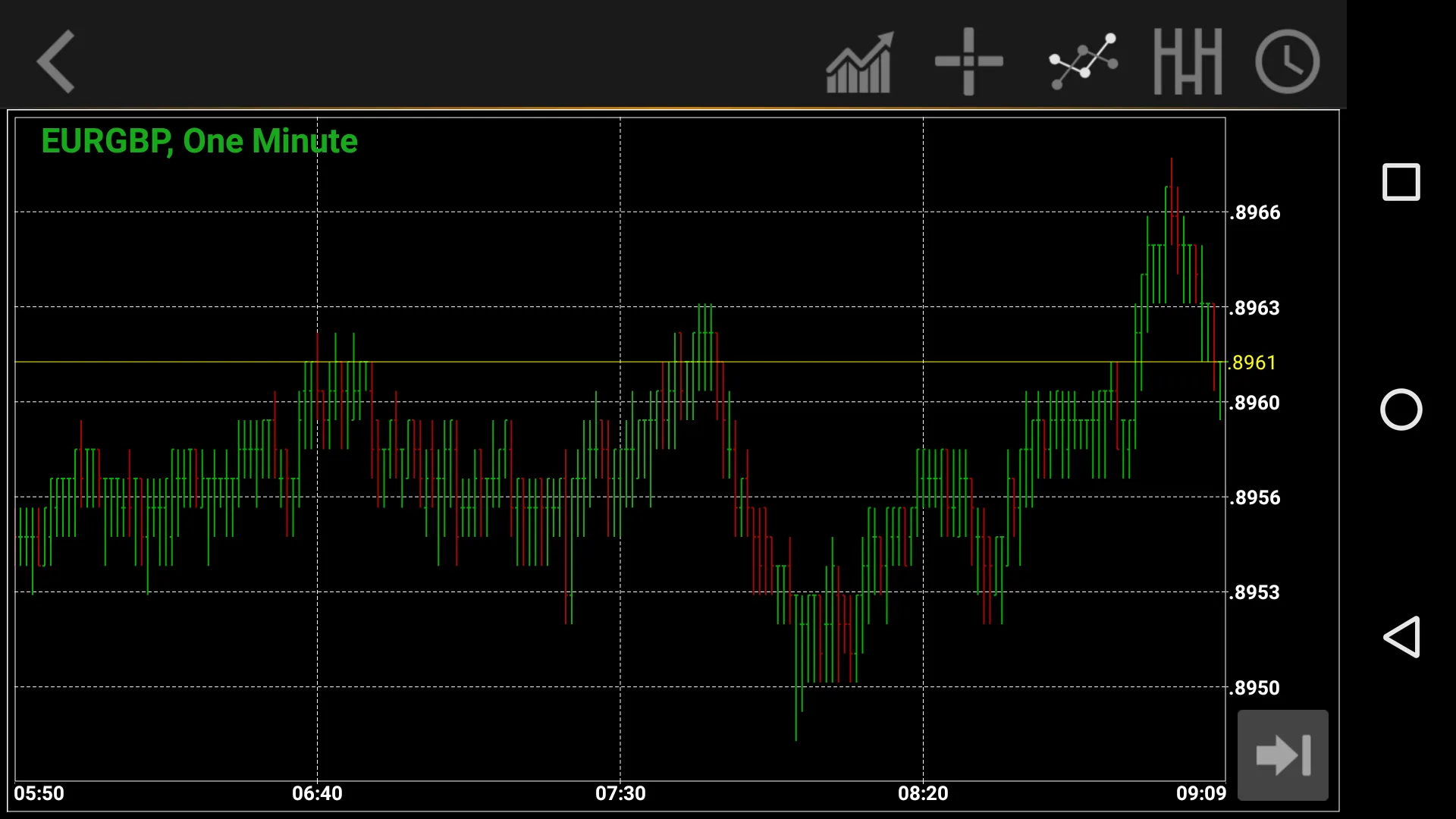Click the .8960 price axis label
Viewport: 1456px width, 819px height.
(1255, 403)
